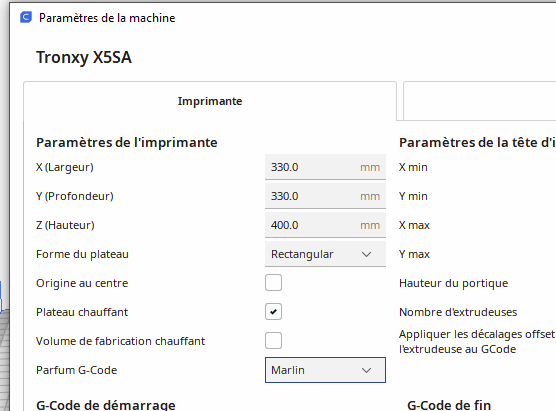This screenshot has width=556, height=411.
Task: Open the Forme du plateau dropdown
Action: click(325, 254)
